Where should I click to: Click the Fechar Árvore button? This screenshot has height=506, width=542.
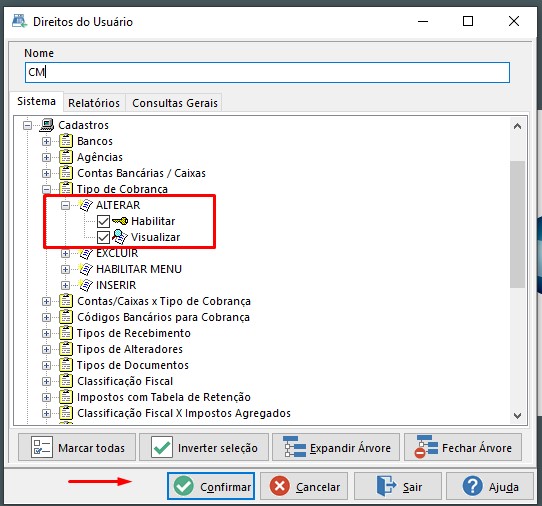coord(463,448)
